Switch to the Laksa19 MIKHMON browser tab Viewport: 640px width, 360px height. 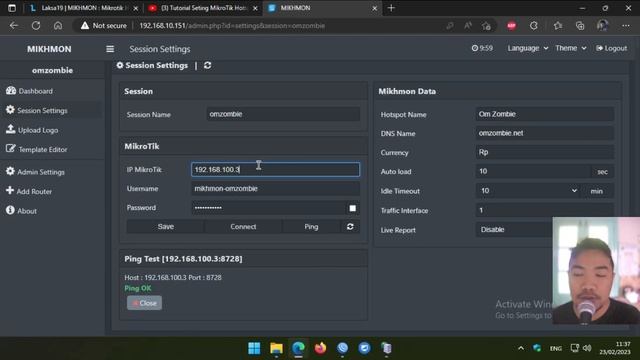tap(84, 8)
